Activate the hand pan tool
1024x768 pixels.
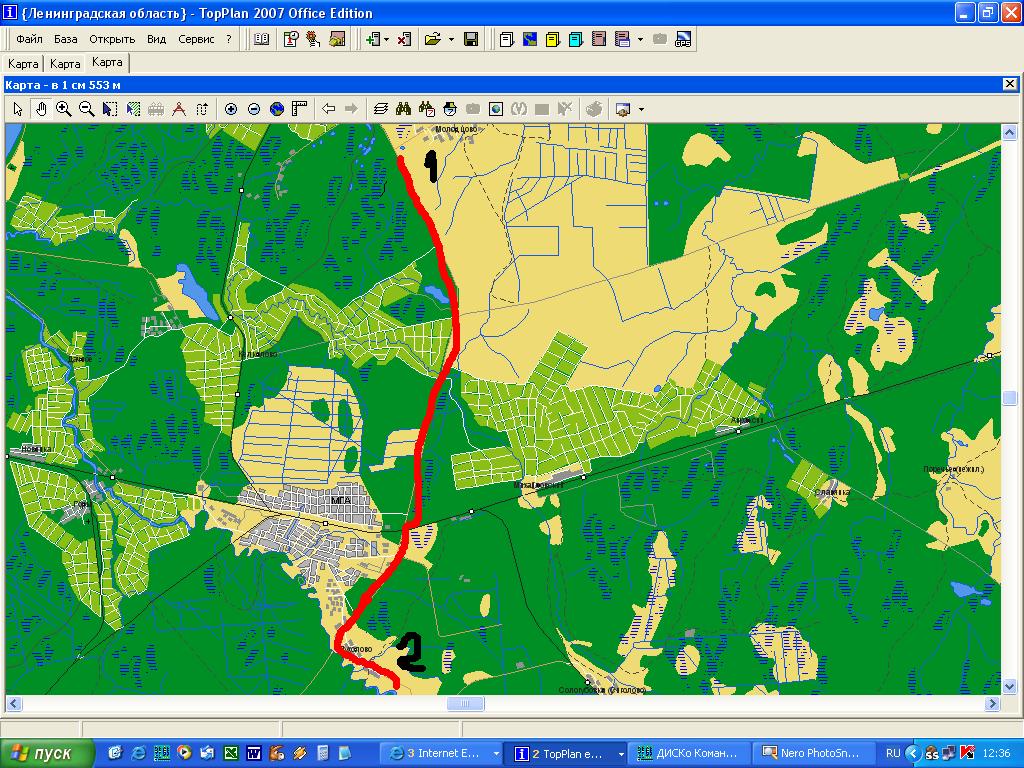pos(41,109)
